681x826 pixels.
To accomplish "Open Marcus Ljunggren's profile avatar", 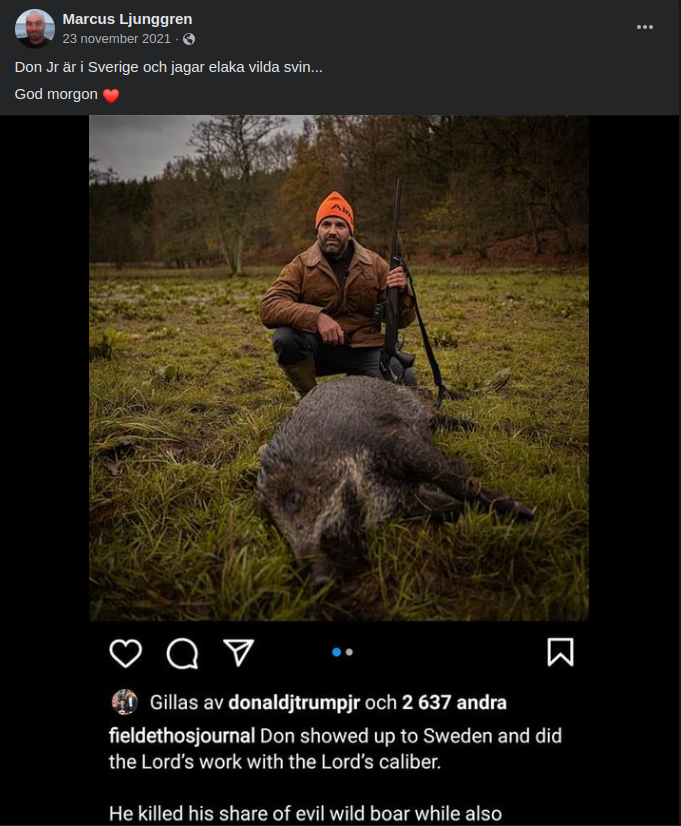I will (x=34, y=27).
